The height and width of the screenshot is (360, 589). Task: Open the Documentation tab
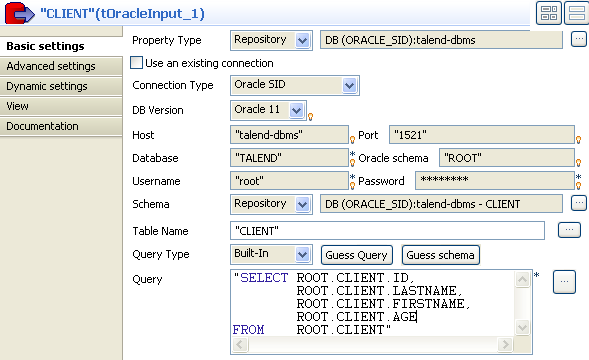tap(61, 126)
